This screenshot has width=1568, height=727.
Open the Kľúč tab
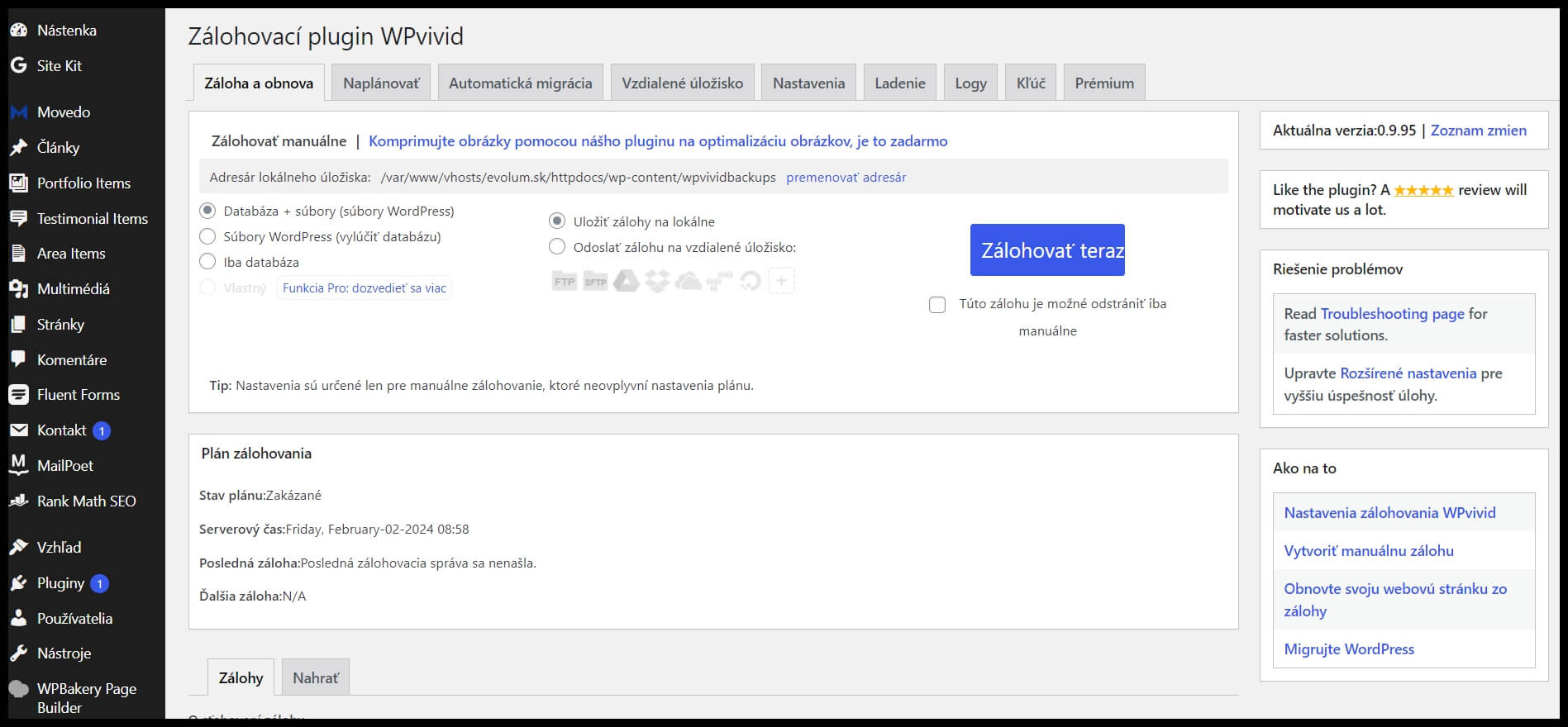(x=1031, y=83)
